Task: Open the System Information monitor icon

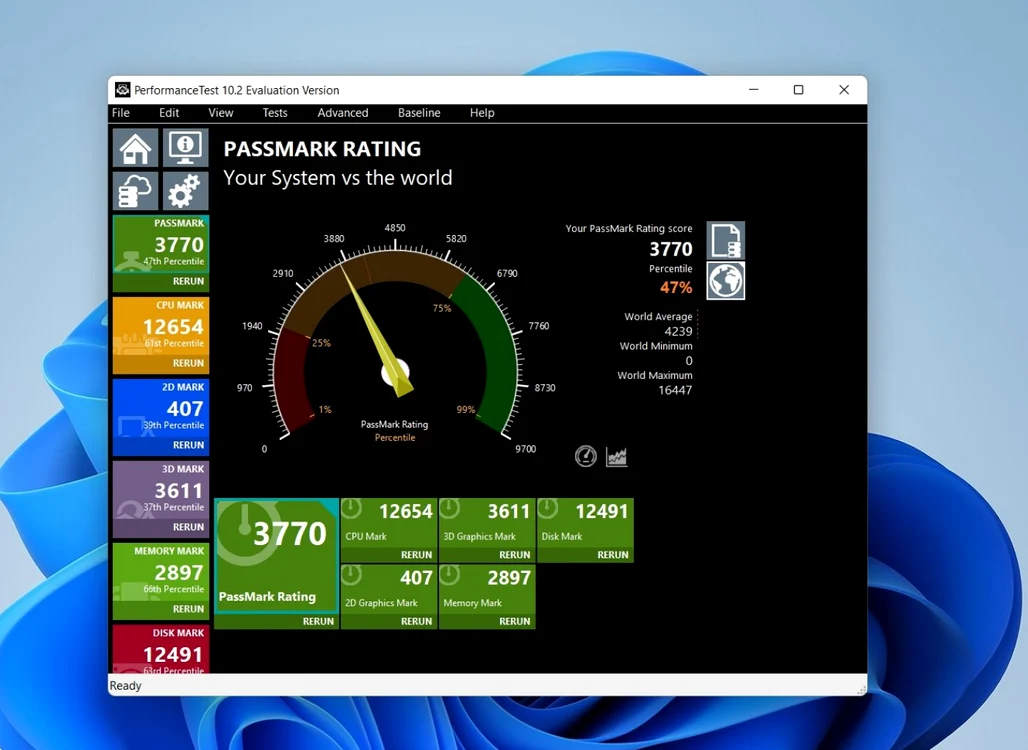Action: coord(186,148)
